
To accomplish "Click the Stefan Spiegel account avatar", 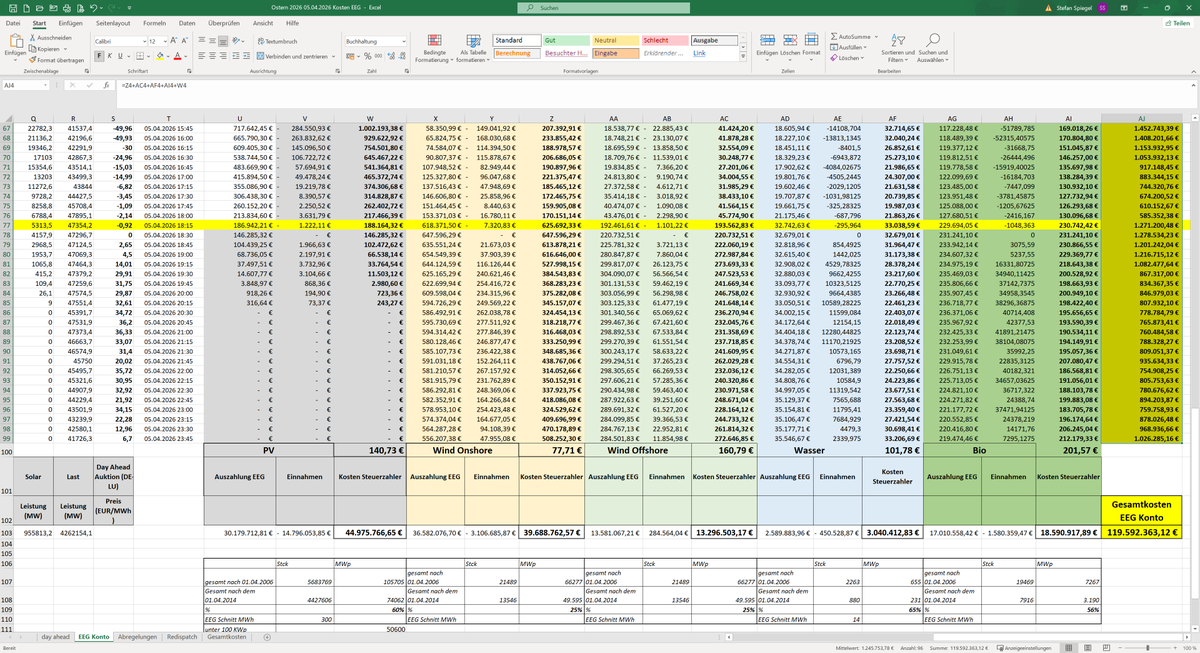I will coord(1101,7).
